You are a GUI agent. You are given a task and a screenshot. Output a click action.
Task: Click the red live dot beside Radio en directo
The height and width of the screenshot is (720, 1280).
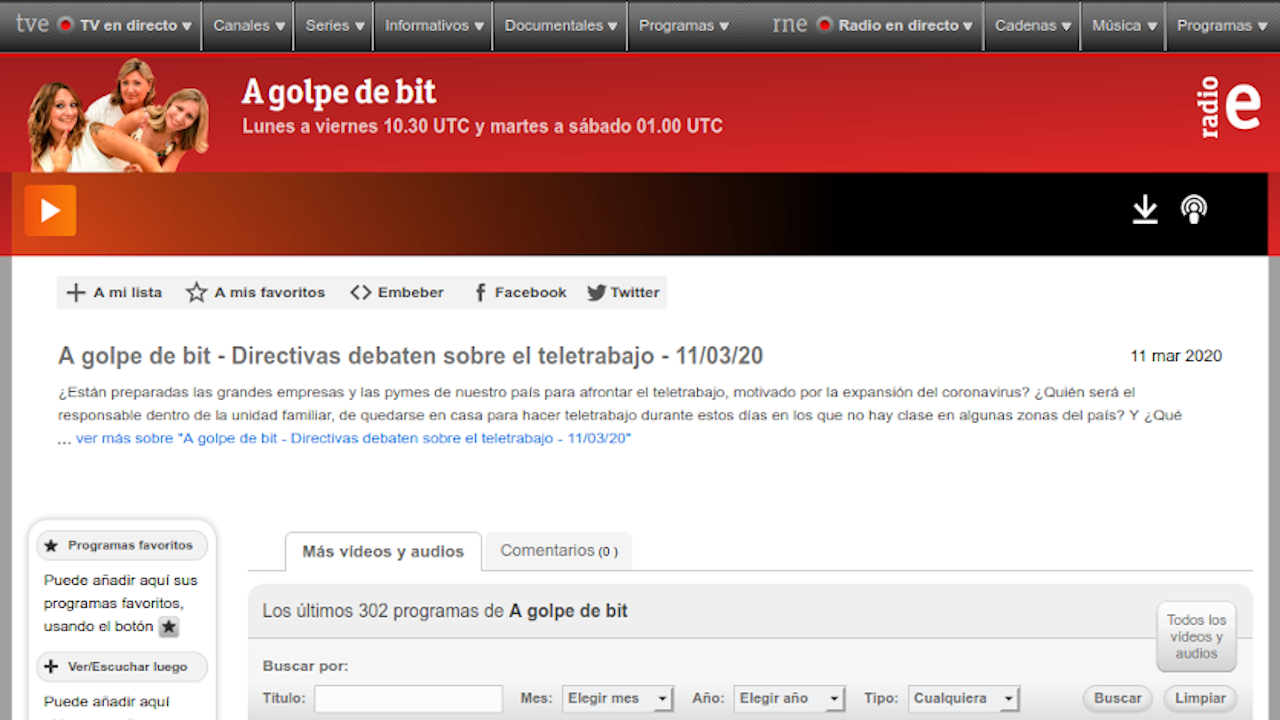(824, 25)
